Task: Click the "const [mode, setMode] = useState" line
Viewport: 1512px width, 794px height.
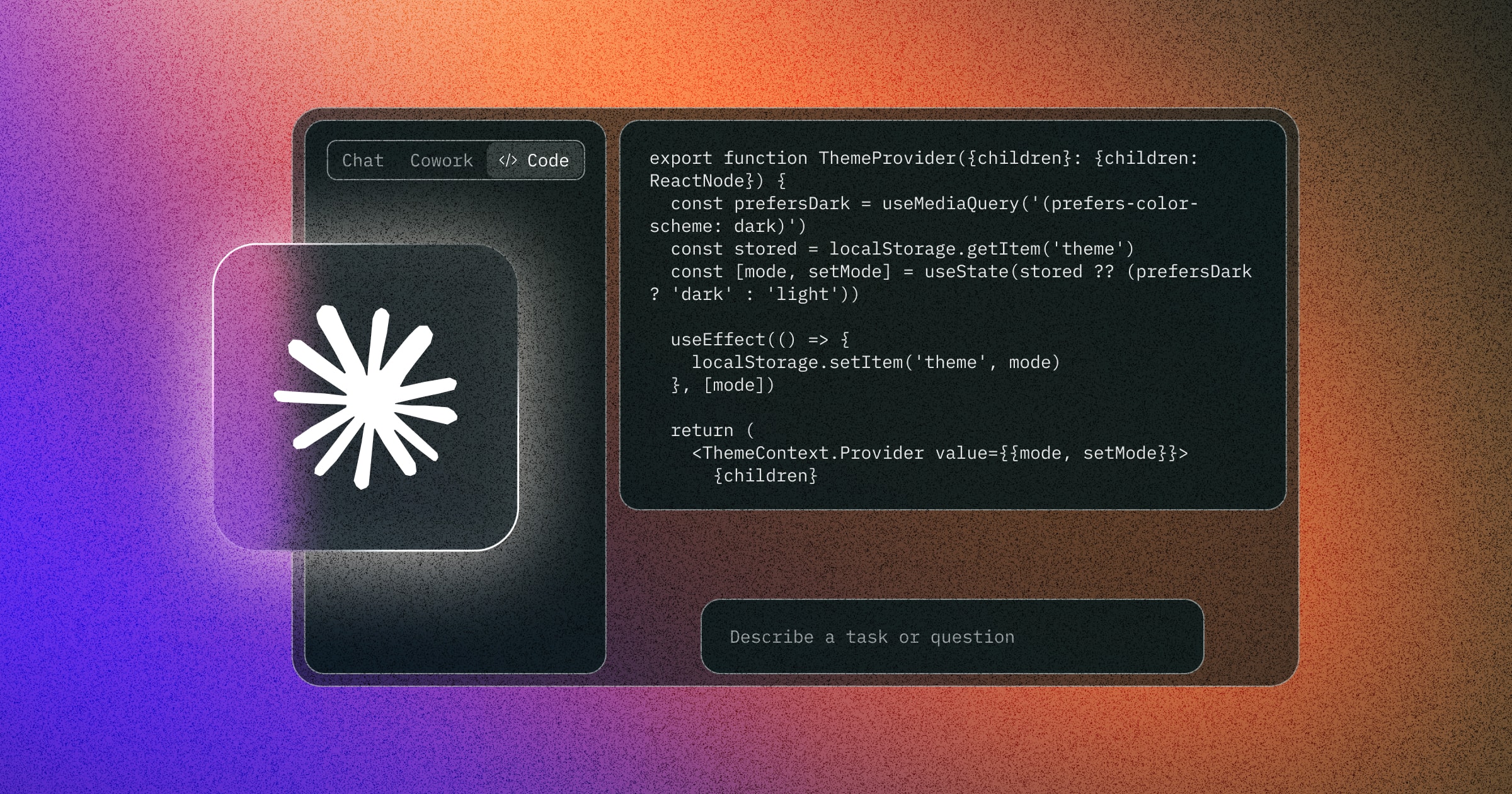Action: [x=961, y=272]
